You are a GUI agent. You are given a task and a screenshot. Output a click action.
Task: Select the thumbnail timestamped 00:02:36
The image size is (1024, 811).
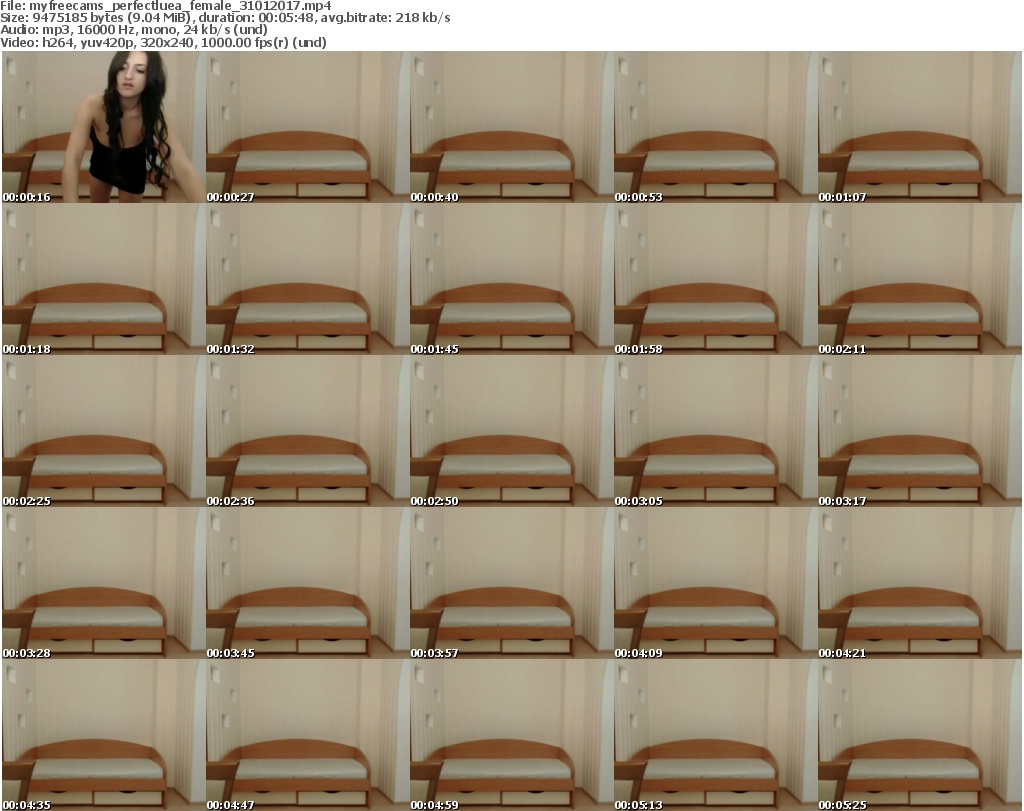tap(308, 431)
